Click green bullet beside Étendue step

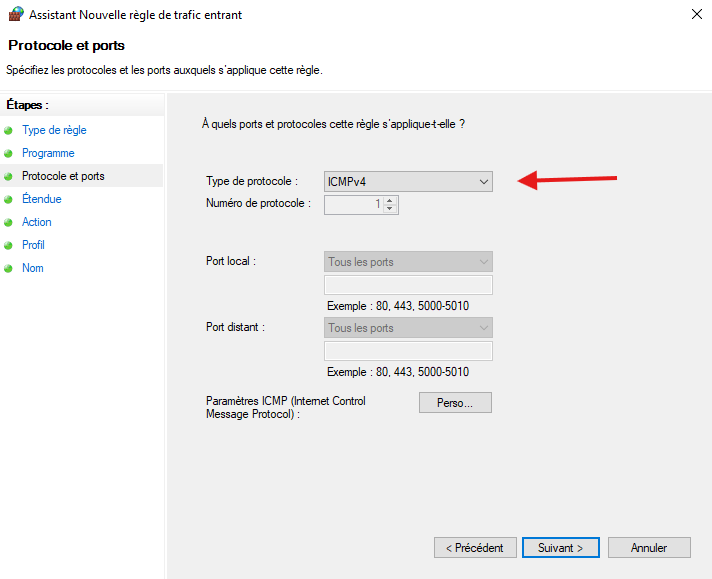[8, 199]
